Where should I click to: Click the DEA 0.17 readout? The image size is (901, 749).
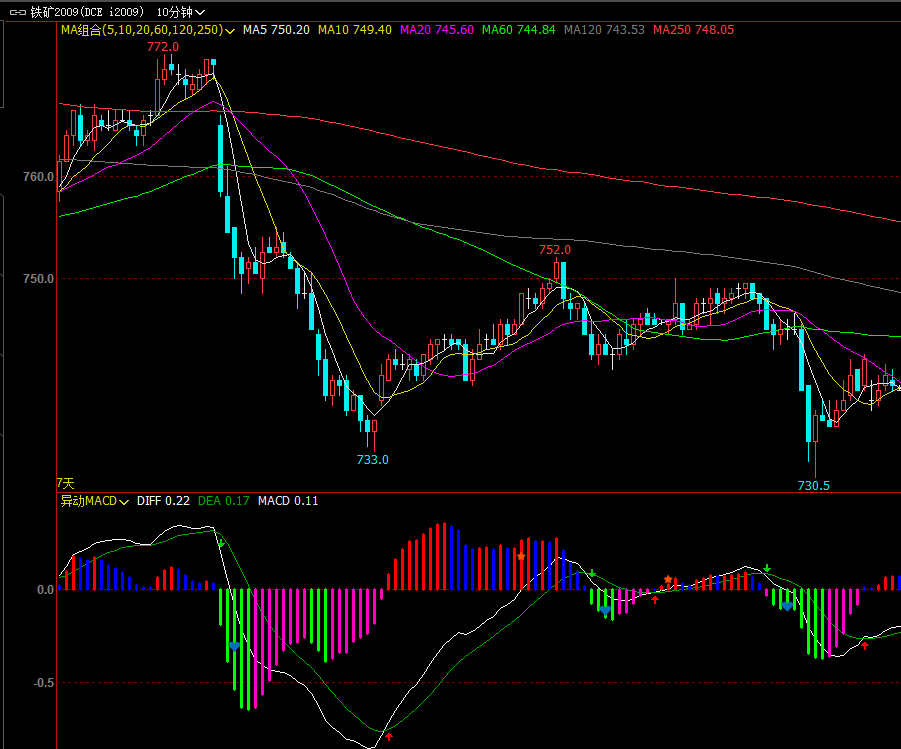click(x=224, y=501)
